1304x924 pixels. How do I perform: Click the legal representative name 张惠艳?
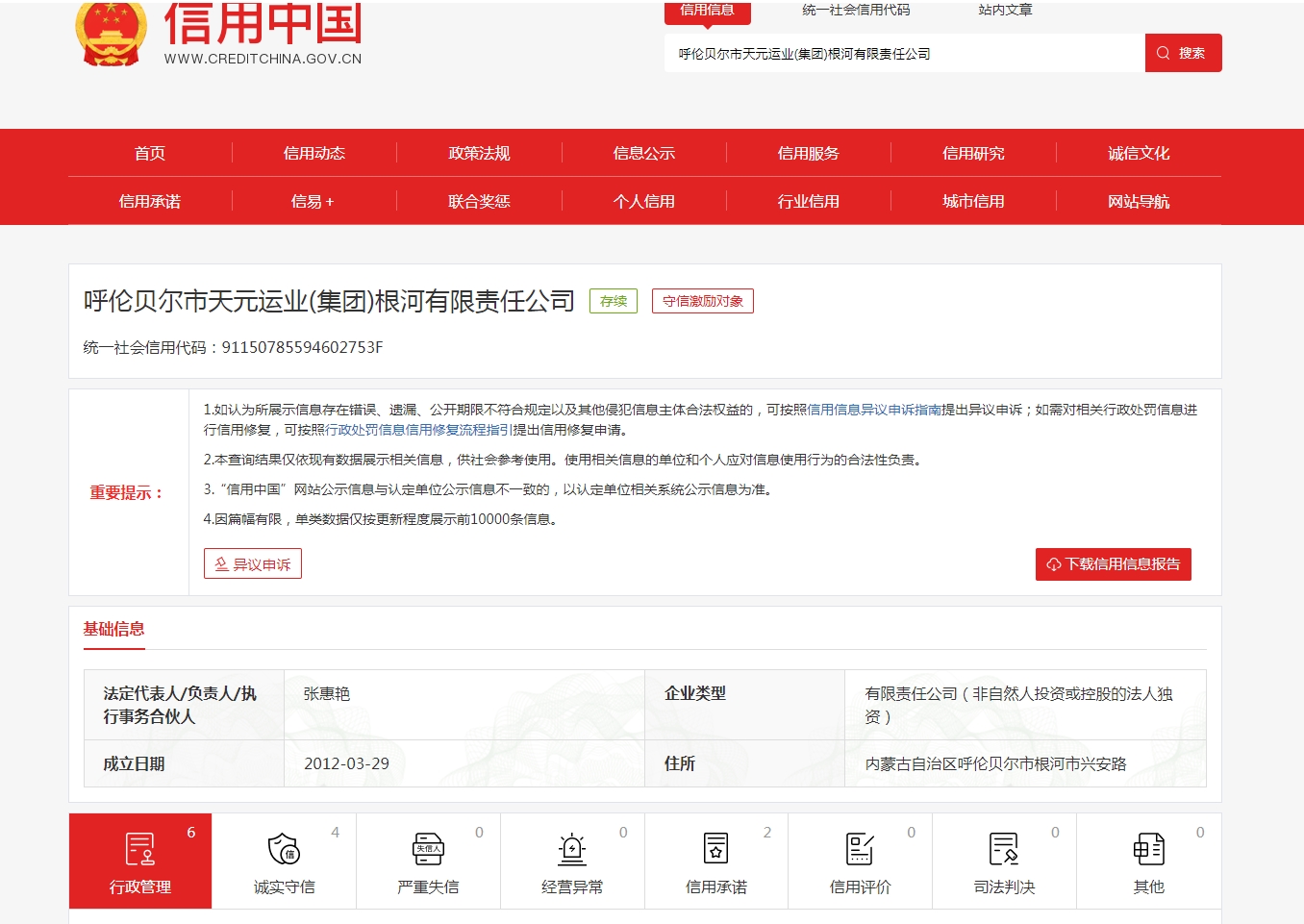(x=327, y=693)
